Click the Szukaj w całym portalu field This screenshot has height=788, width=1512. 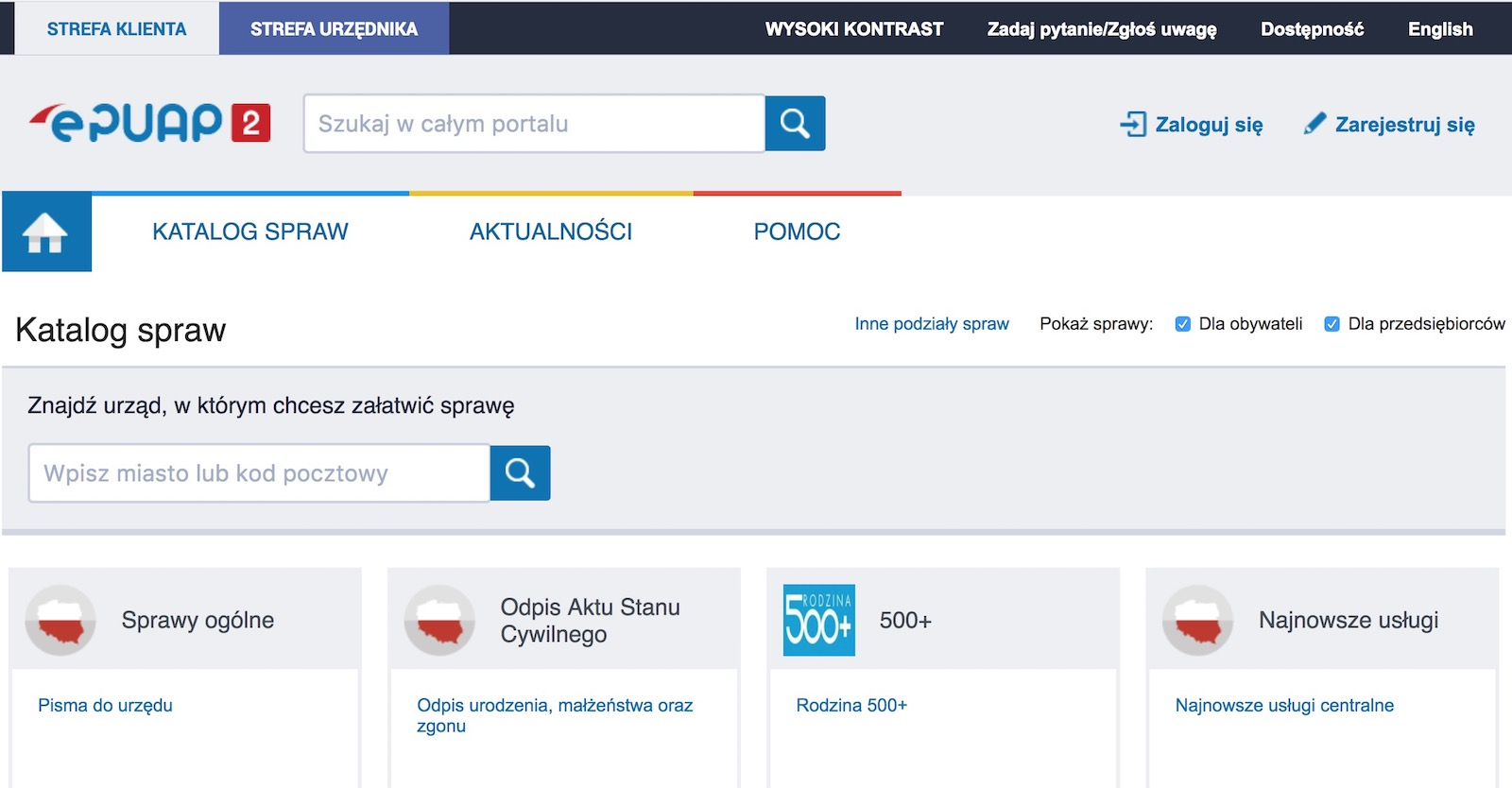pos(534,124)
